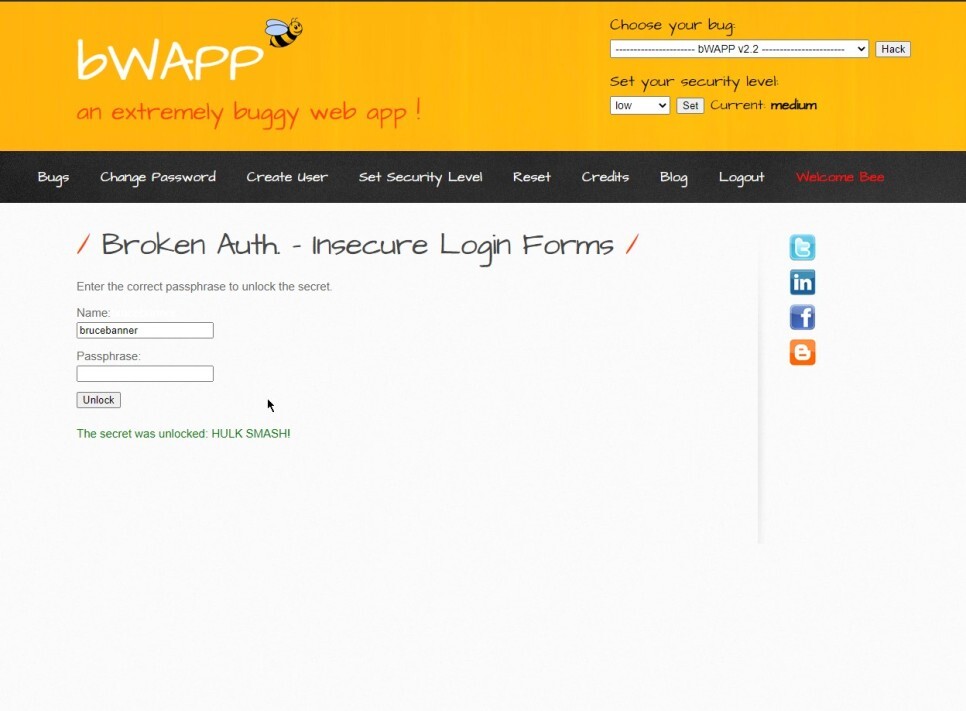Viewport: 966px width, 711px height.
Task: Open the Bugs menu item
Action: pyautogui.click(x=53, y=177)
